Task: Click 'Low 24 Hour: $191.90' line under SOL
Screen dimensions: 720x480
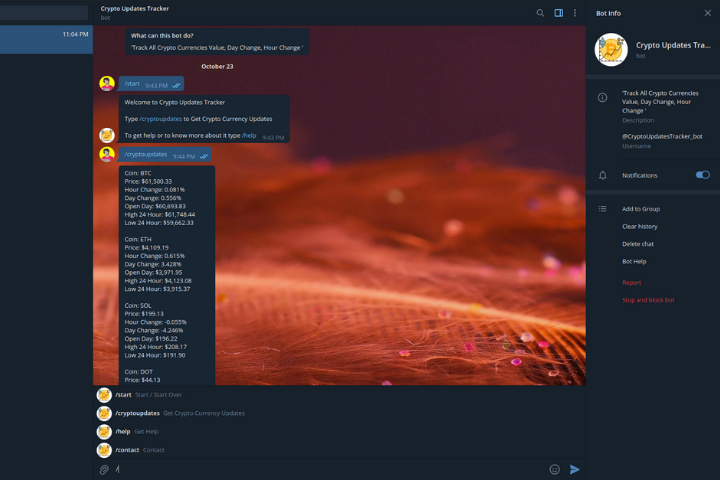Action: [x=155, y=355]
